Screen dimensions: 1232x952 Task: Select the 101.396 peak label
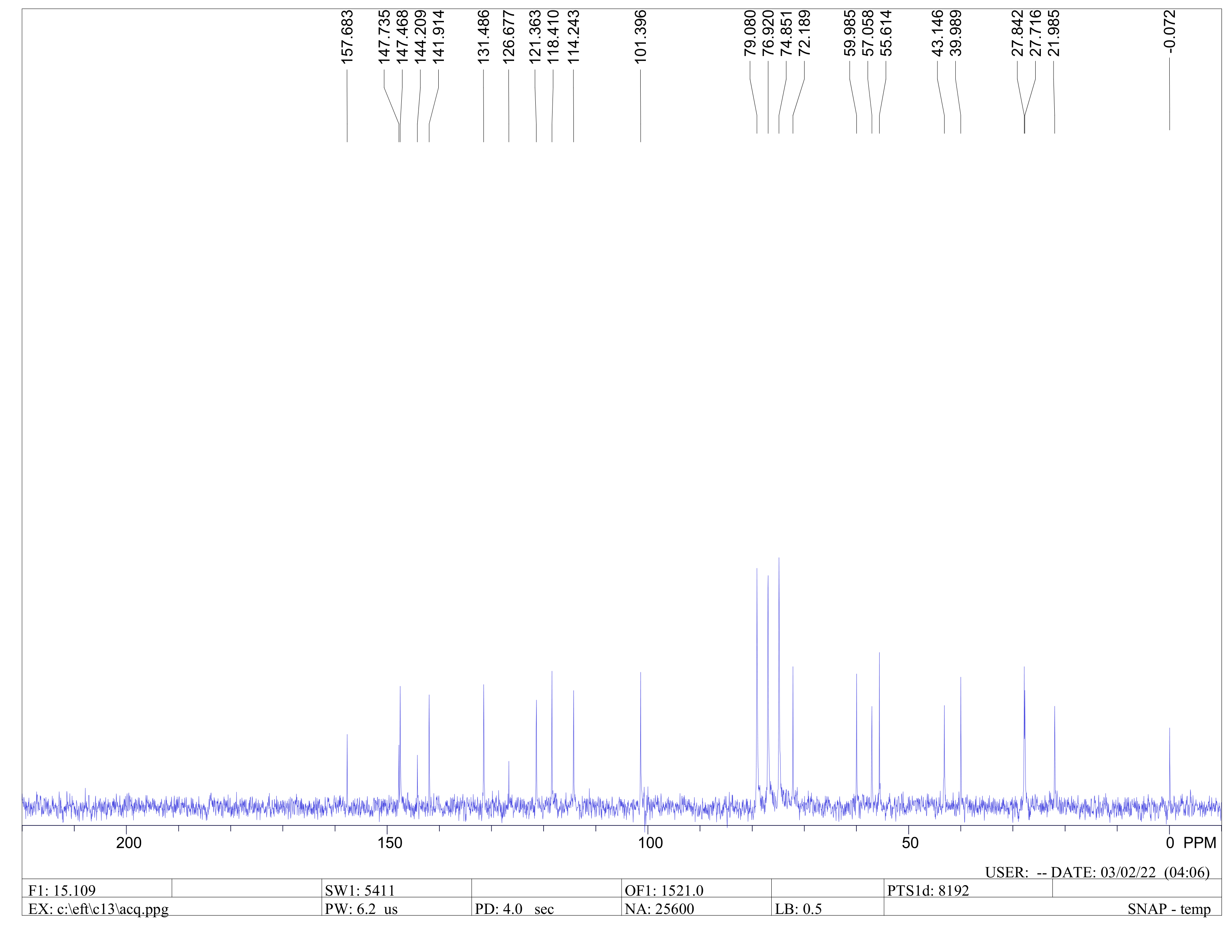[640, 37]
